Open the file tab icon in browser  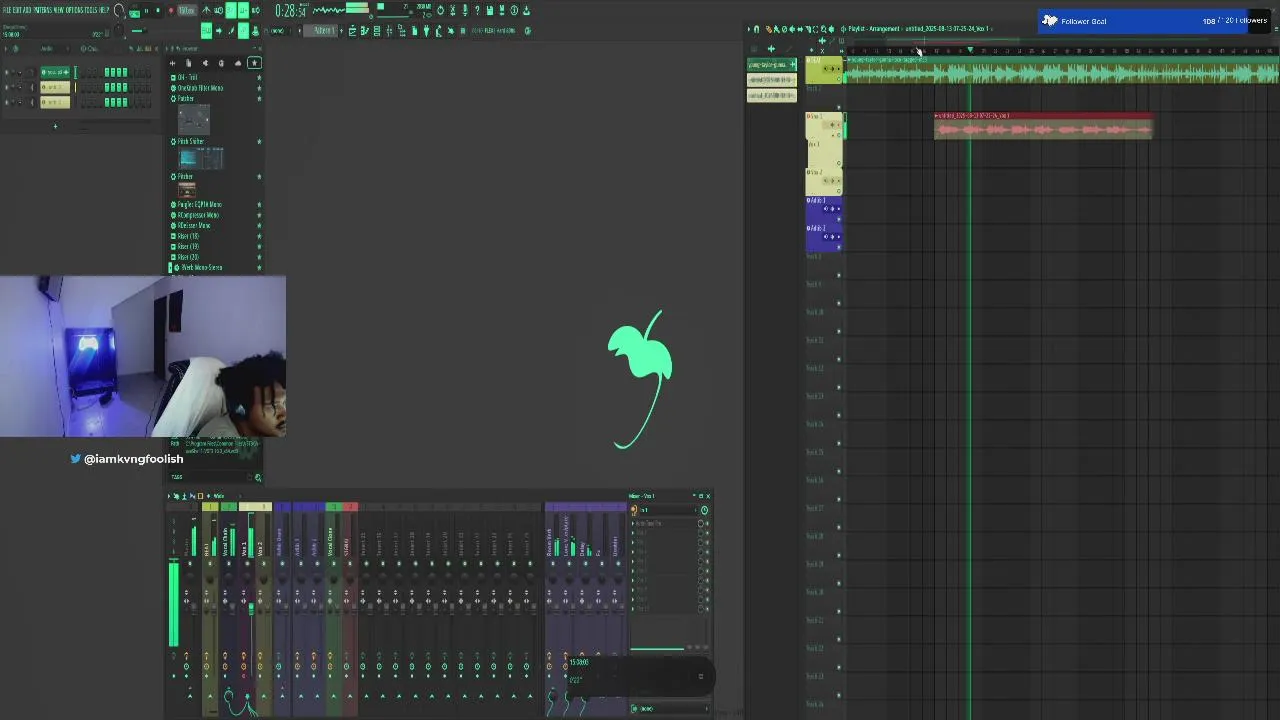(x=188, y=63)
